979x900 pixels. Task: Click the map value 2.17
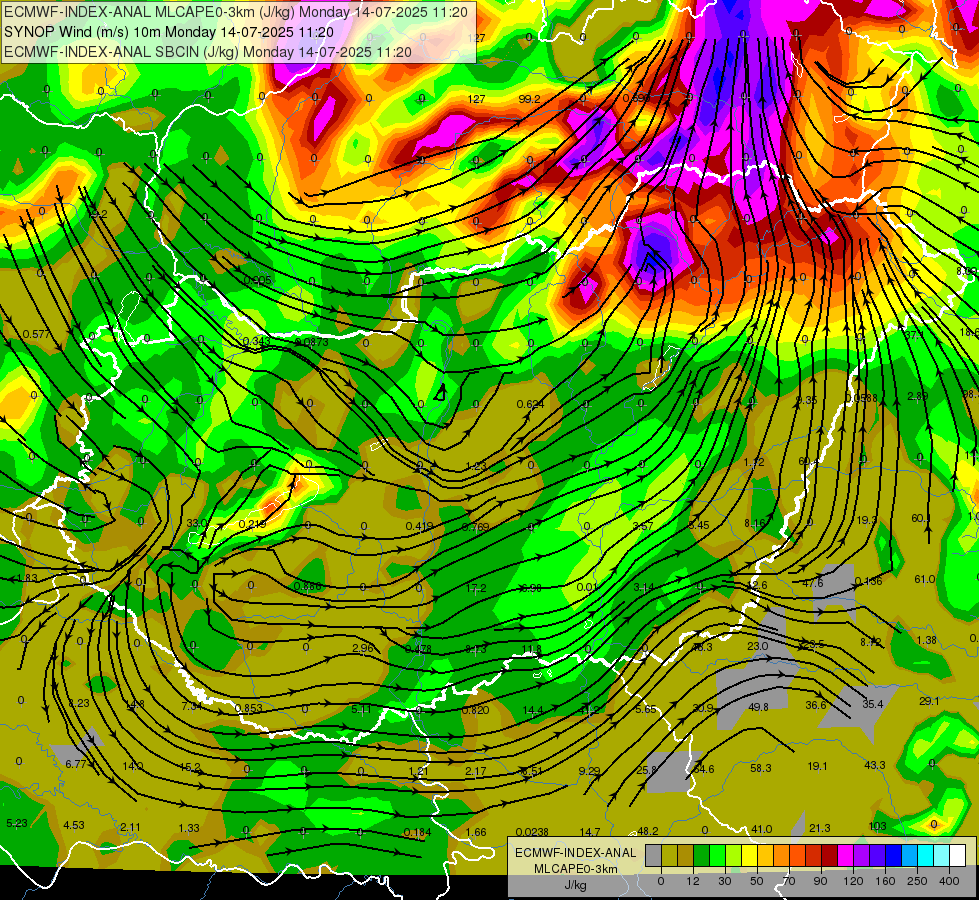coord(475,771)
